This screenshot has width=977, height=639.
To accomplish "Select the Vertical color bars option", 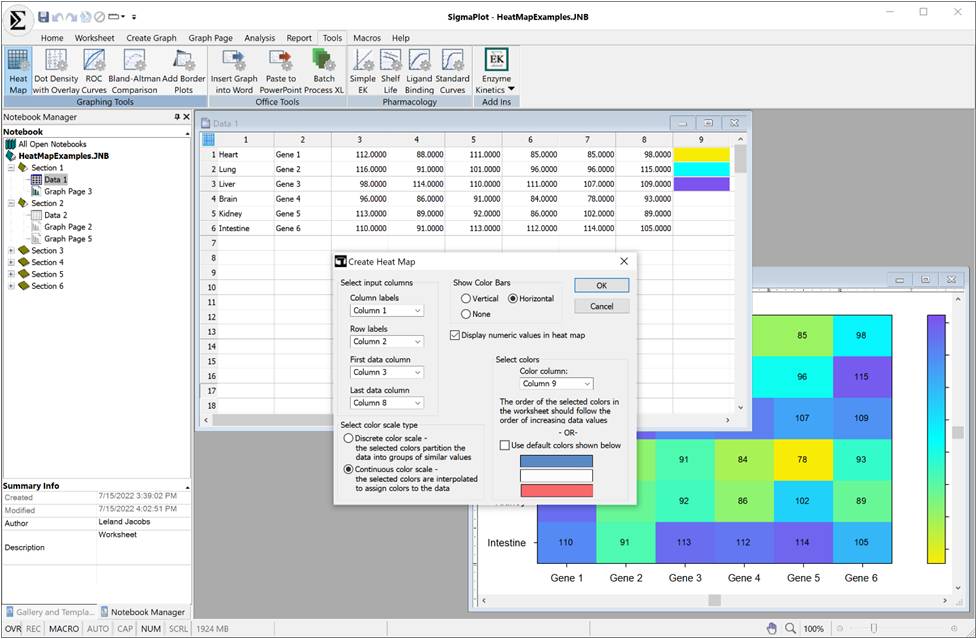I will (x=466, y=299).
